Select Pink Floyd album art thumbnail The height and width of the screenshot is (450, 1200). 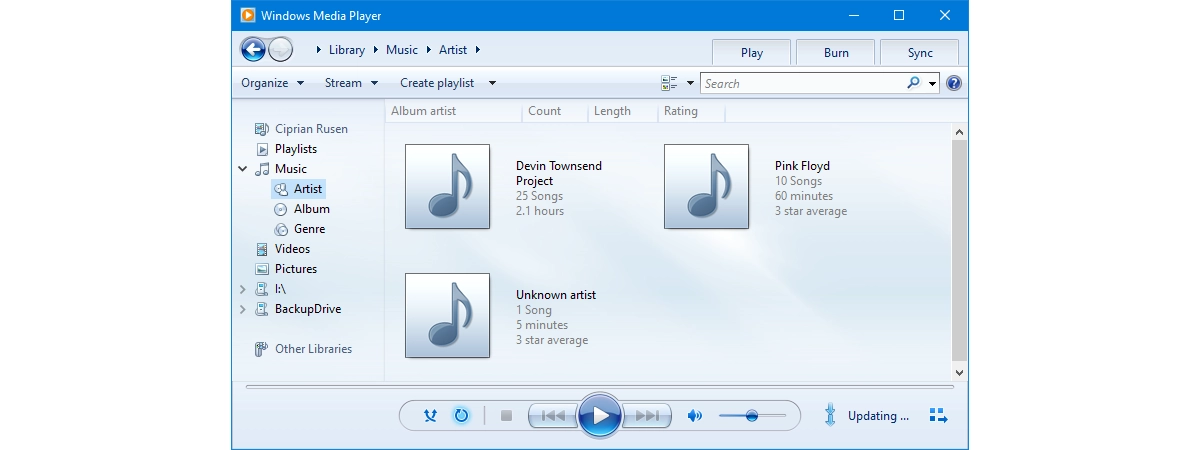(x=706, y=186)
